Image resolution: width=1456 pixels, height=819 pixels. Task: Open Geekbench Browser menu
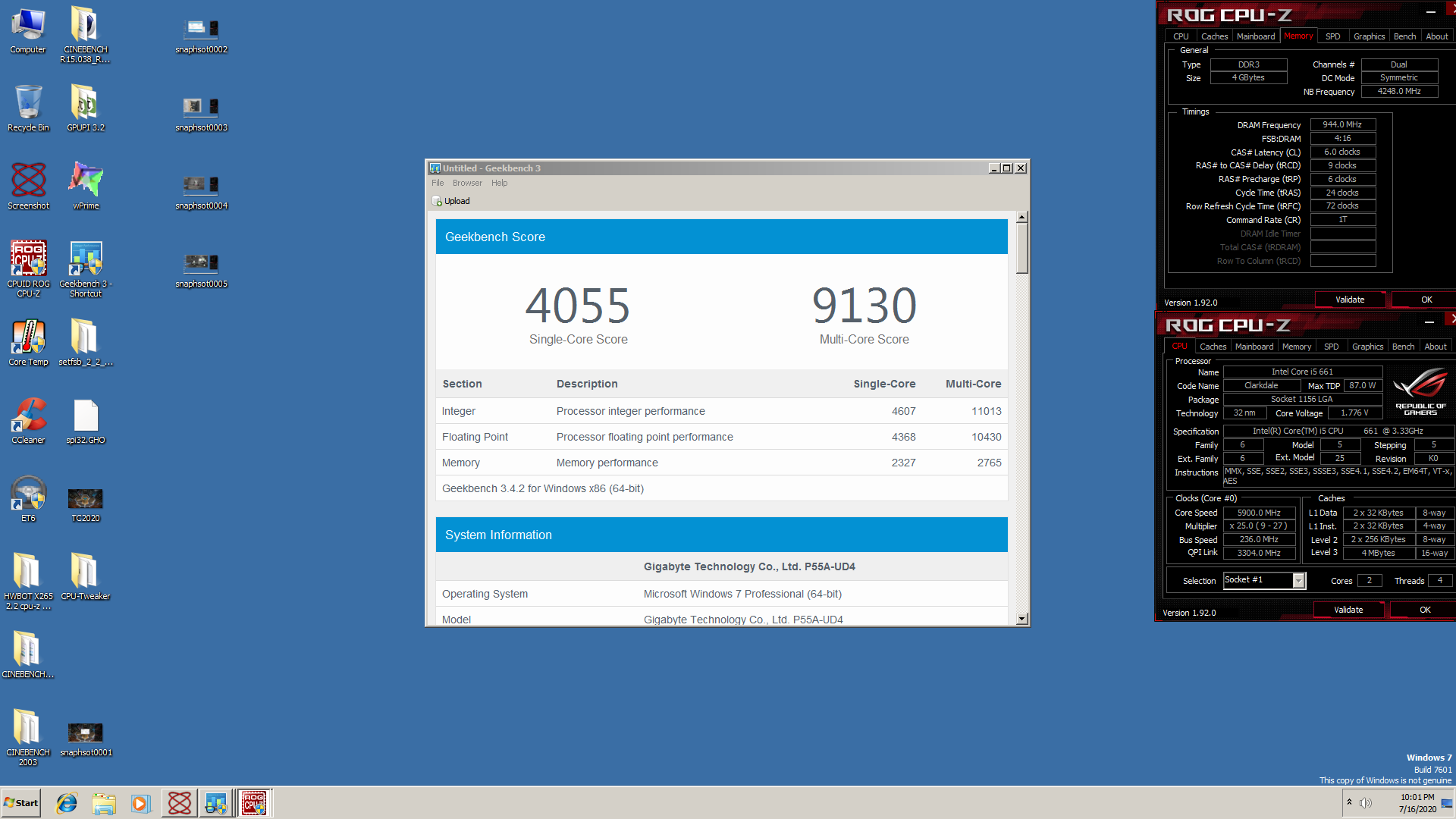pos(467,183)
